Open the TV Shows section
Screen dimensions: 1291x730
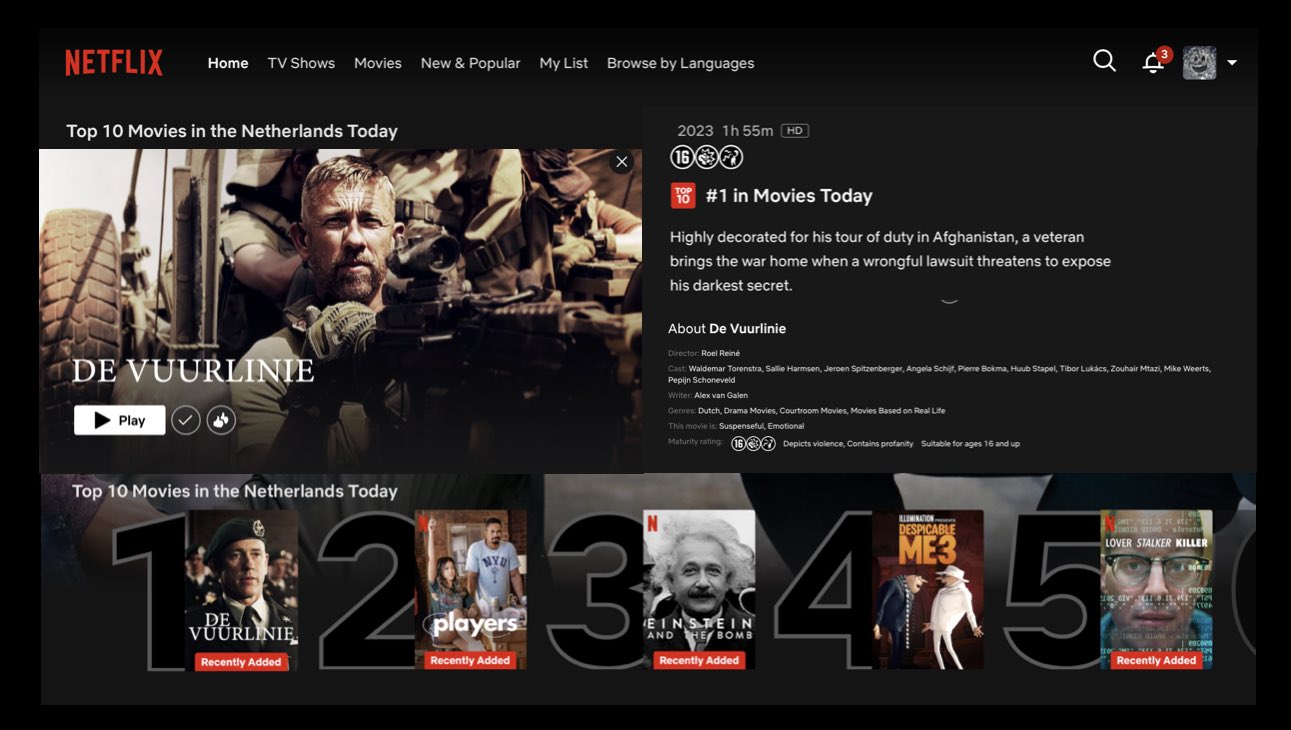tap(301, 63)
